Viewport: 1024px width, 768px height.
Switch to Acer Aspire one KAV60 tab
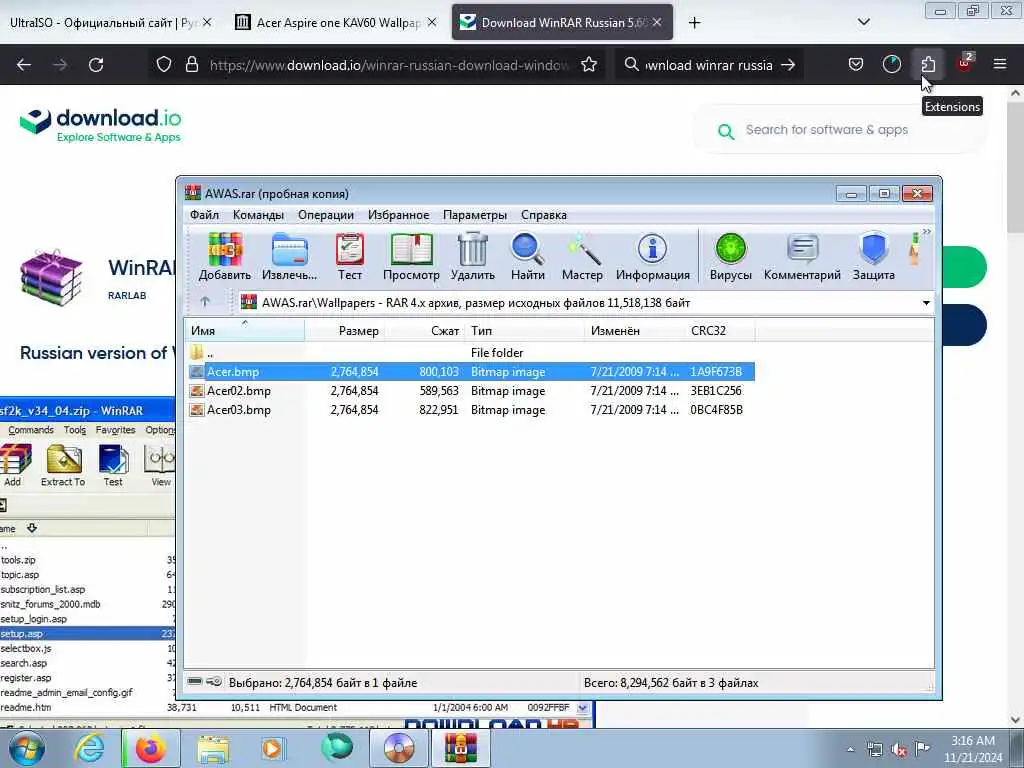click(x=336, y=23)
